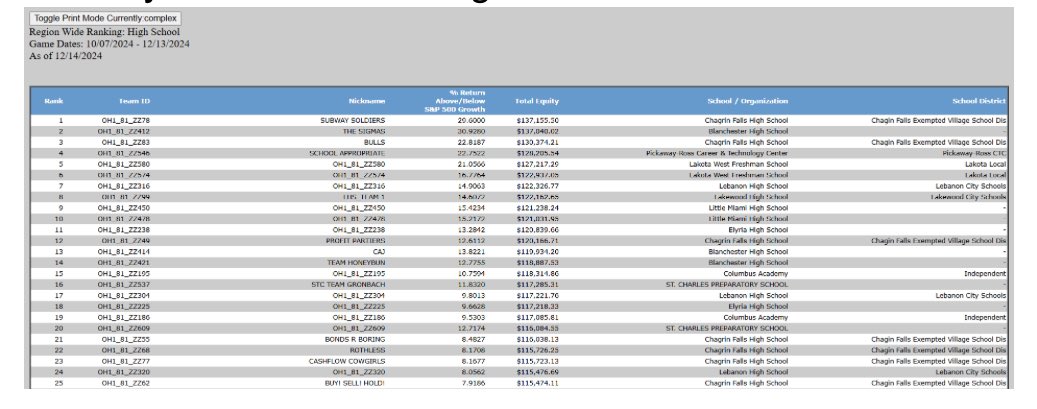Click Lakewood High School
This screenshot has height=409, width=1037.
tap(751, 197)
